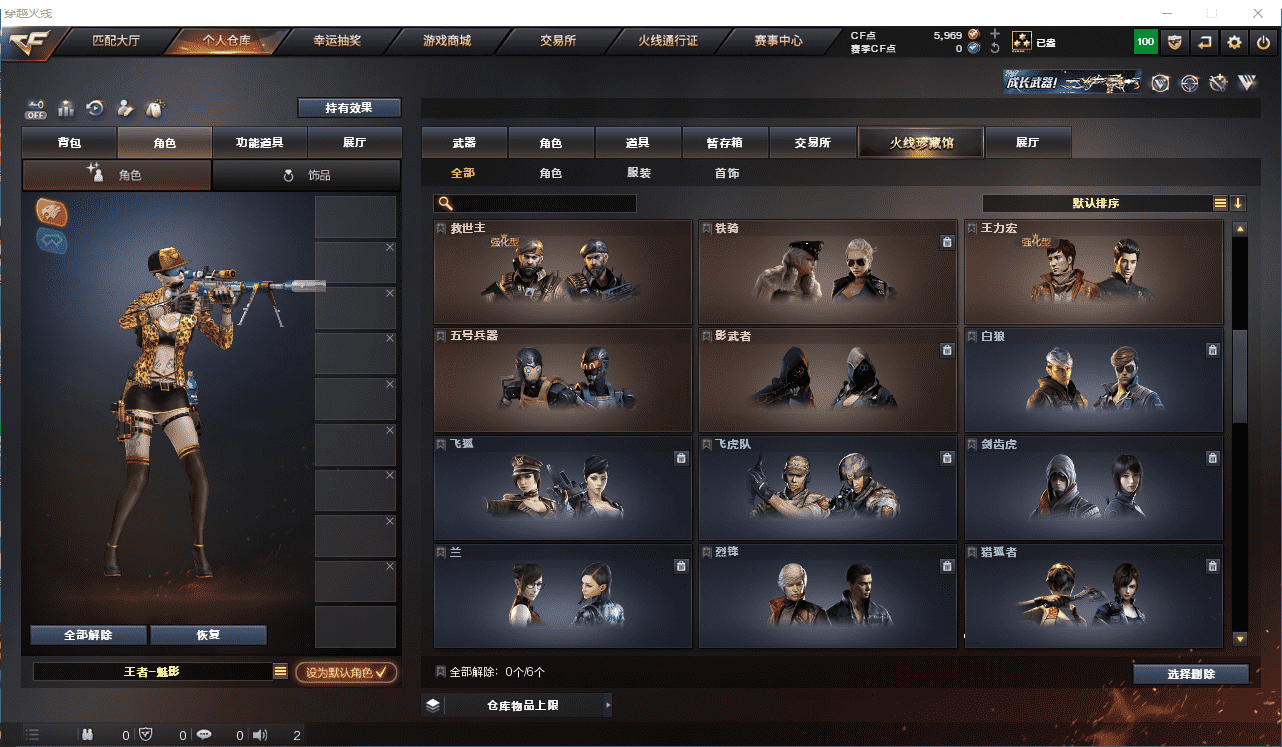Viewport: 1282px width, 747px height.
Task: Click the gold V shield icon
Action: pos(1160,83)
